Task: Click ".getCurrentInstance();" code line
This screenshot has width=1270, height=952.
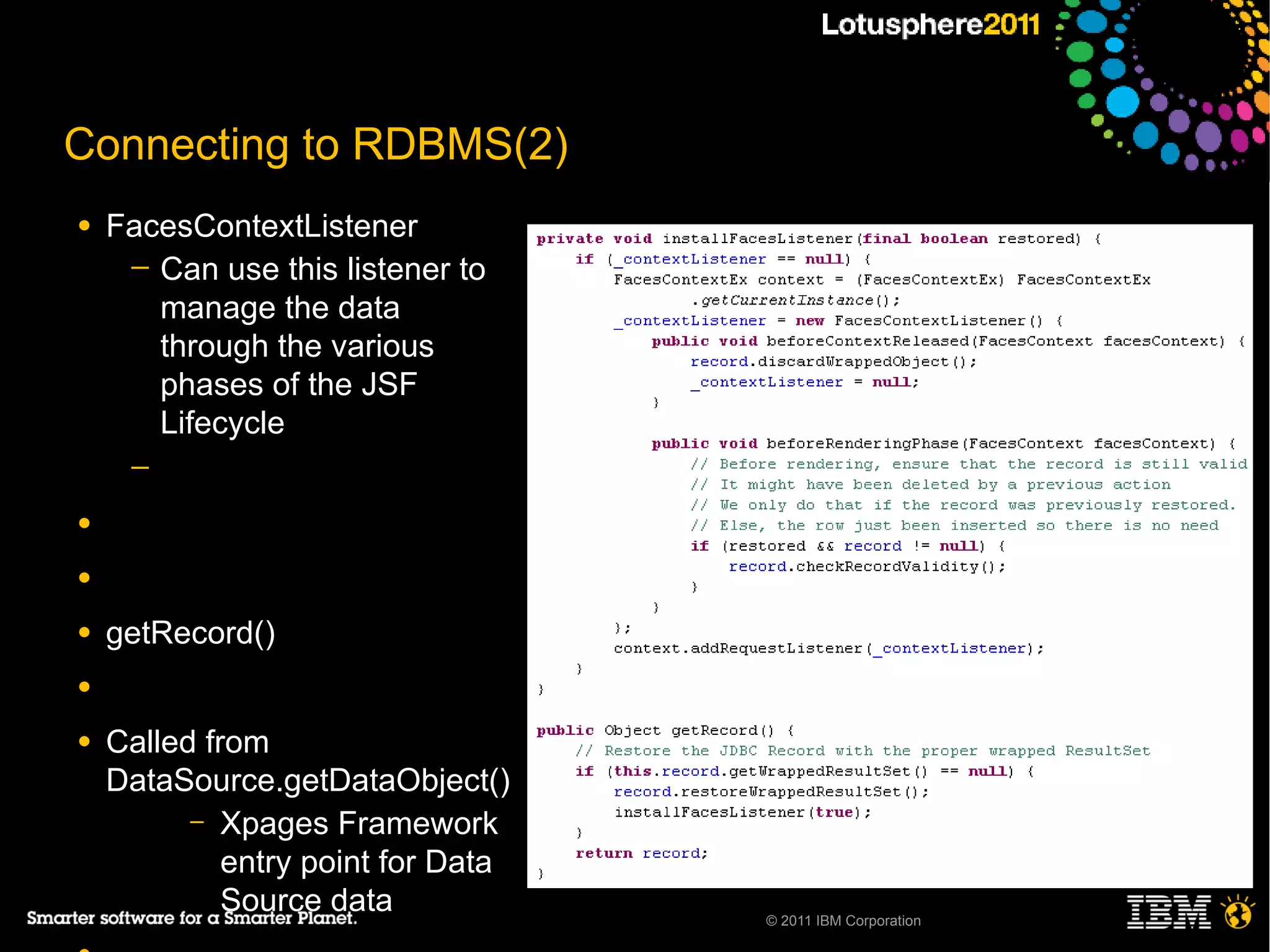Action: pos(796,300)
